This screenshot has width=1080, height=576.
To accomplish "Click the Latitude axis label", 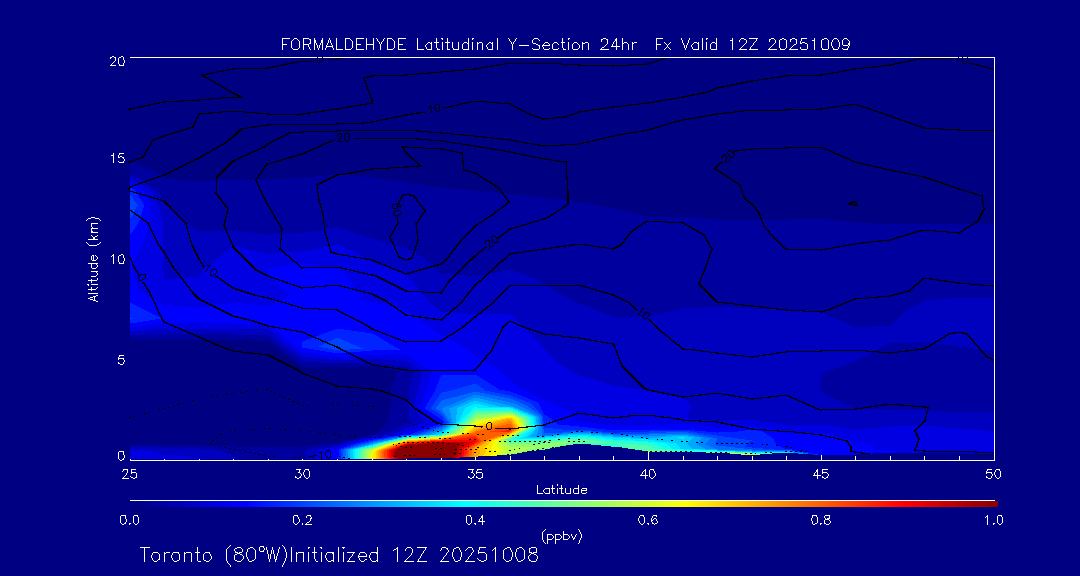I will point(561,490).
